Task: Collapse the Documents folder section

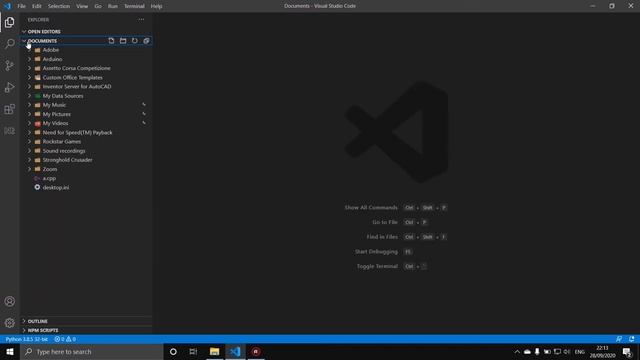Action: tap(24, 41)
